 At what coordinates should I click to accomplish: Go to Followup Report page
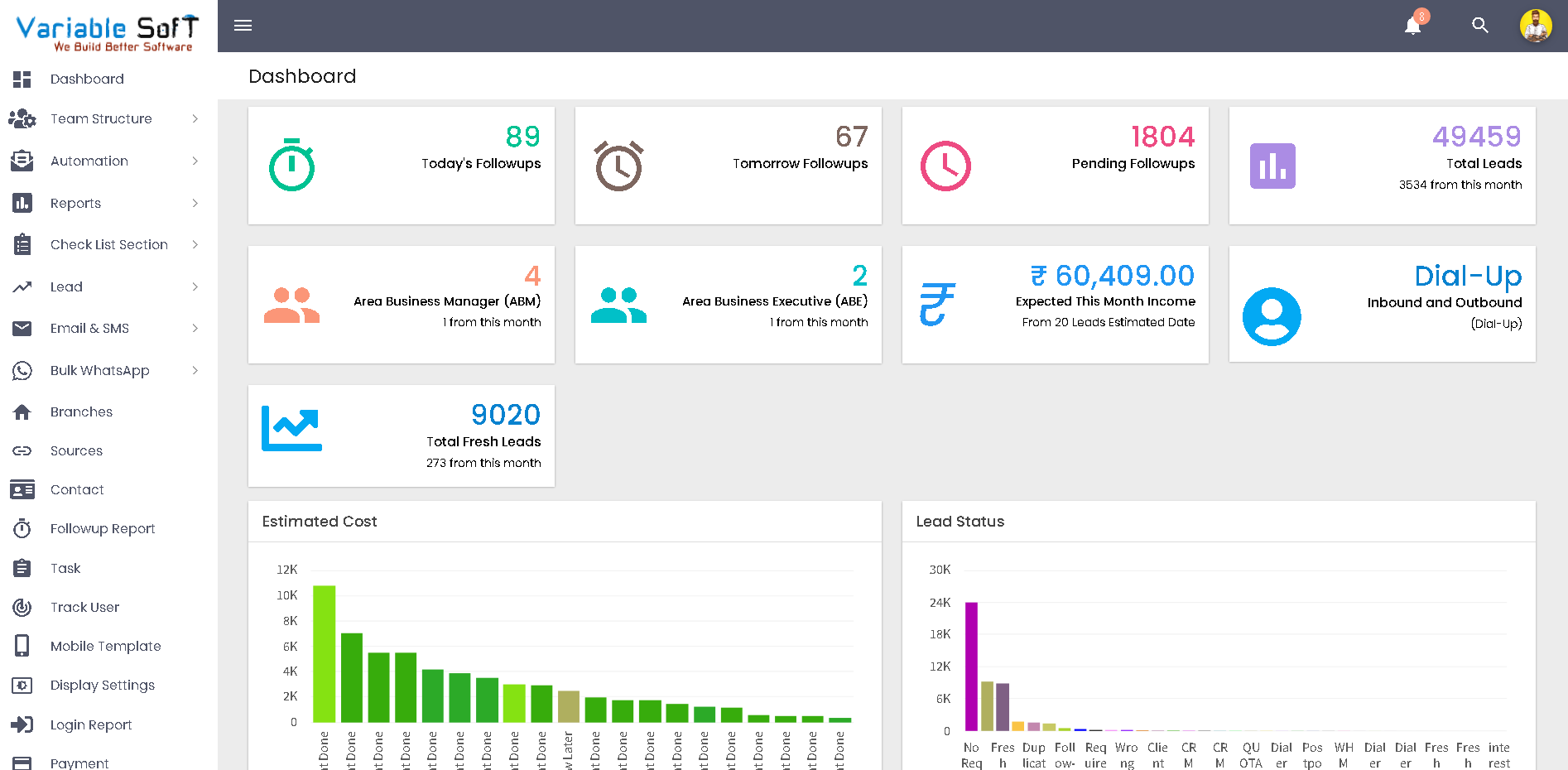(103, 529)
